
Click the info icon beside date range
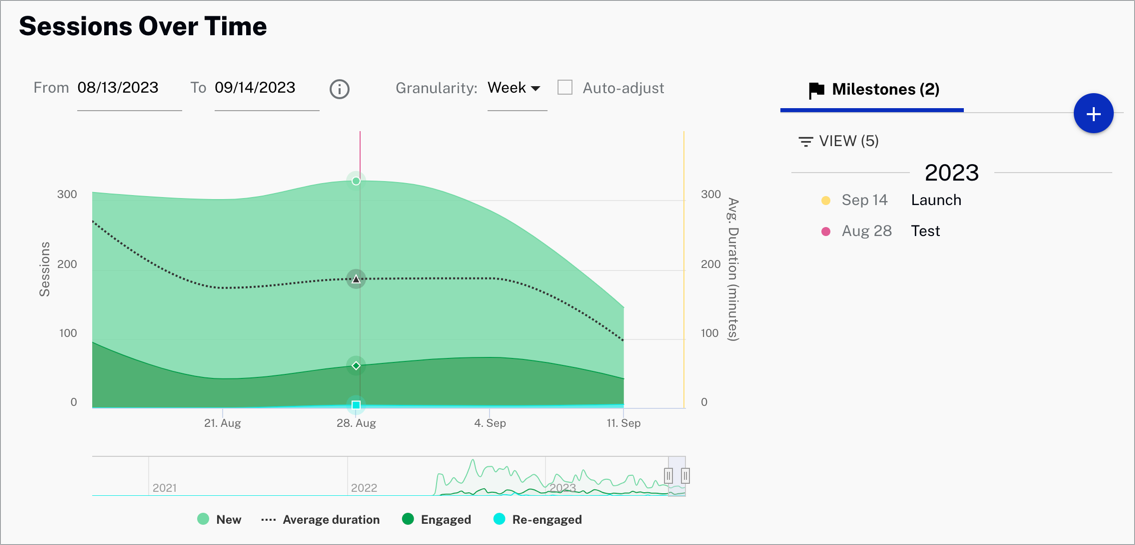[x=340, y=89]
